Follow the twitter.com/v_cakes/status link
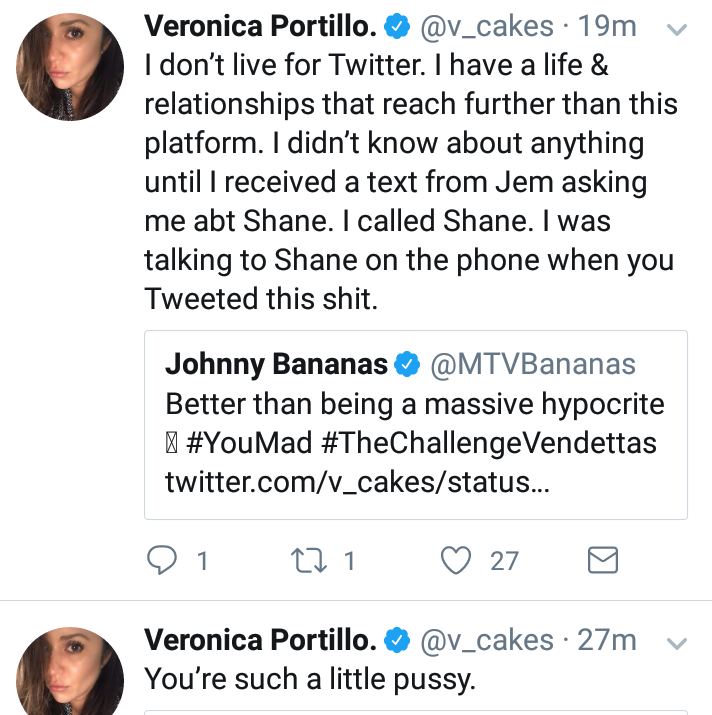This screenshot has width=712, height=715. pyautogui.click(x=357, y=482)
